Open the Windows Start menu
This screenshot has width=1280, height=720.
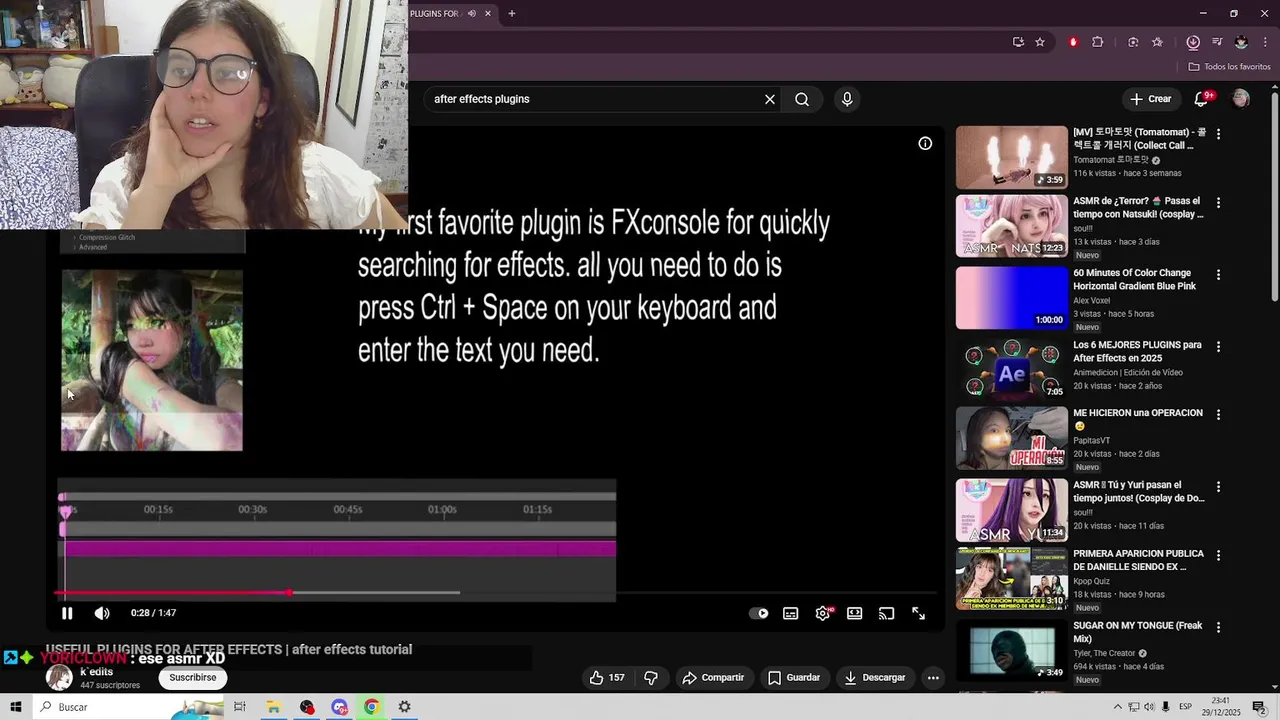(16, 707)
